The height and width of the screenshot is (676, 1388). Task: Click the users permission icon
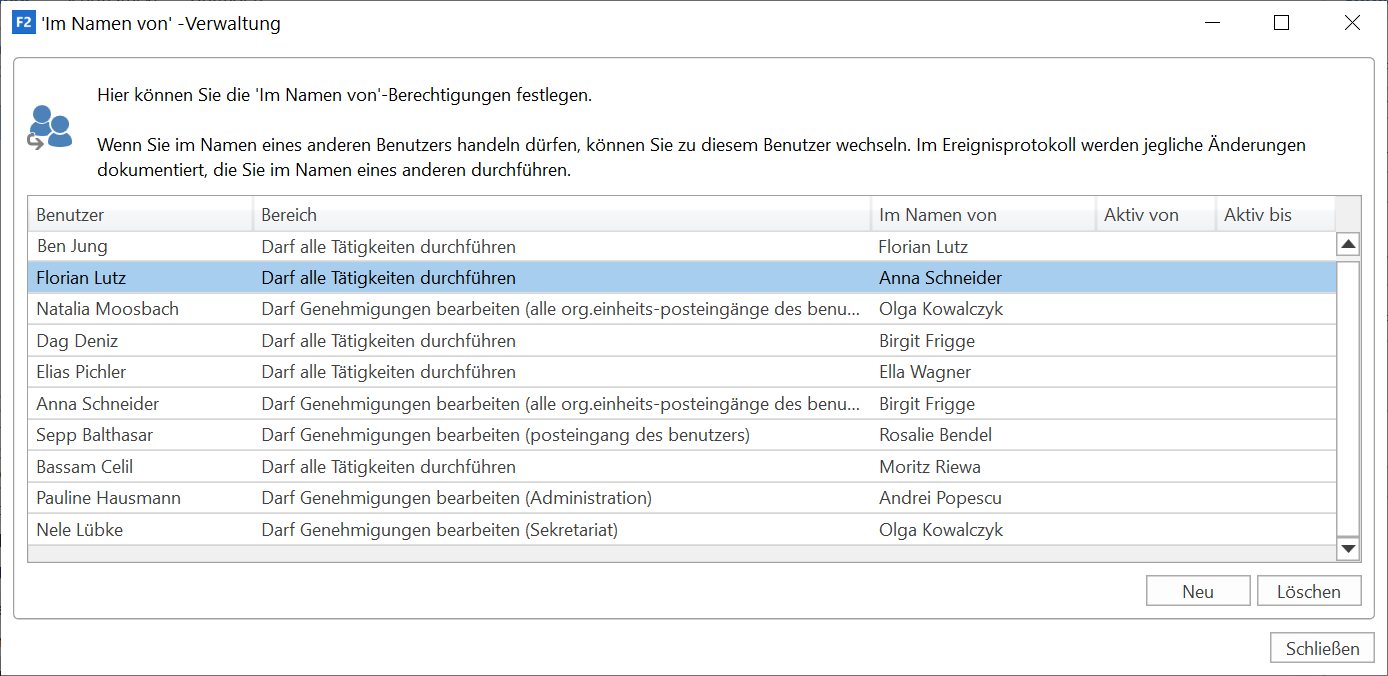tap(50, 127)
